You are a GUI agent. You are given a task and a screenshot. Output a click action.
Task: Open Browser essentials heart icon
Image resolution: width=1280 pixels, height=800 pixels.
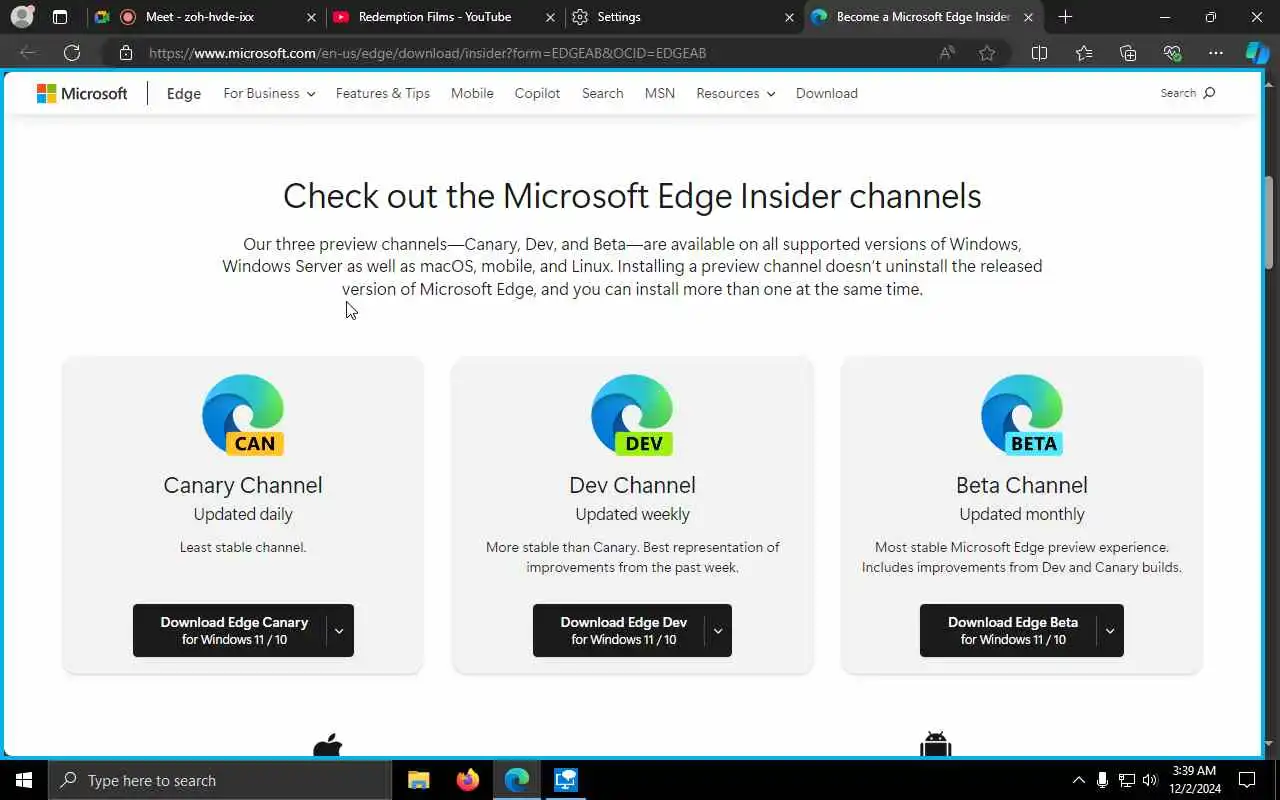click(1172, 53)
